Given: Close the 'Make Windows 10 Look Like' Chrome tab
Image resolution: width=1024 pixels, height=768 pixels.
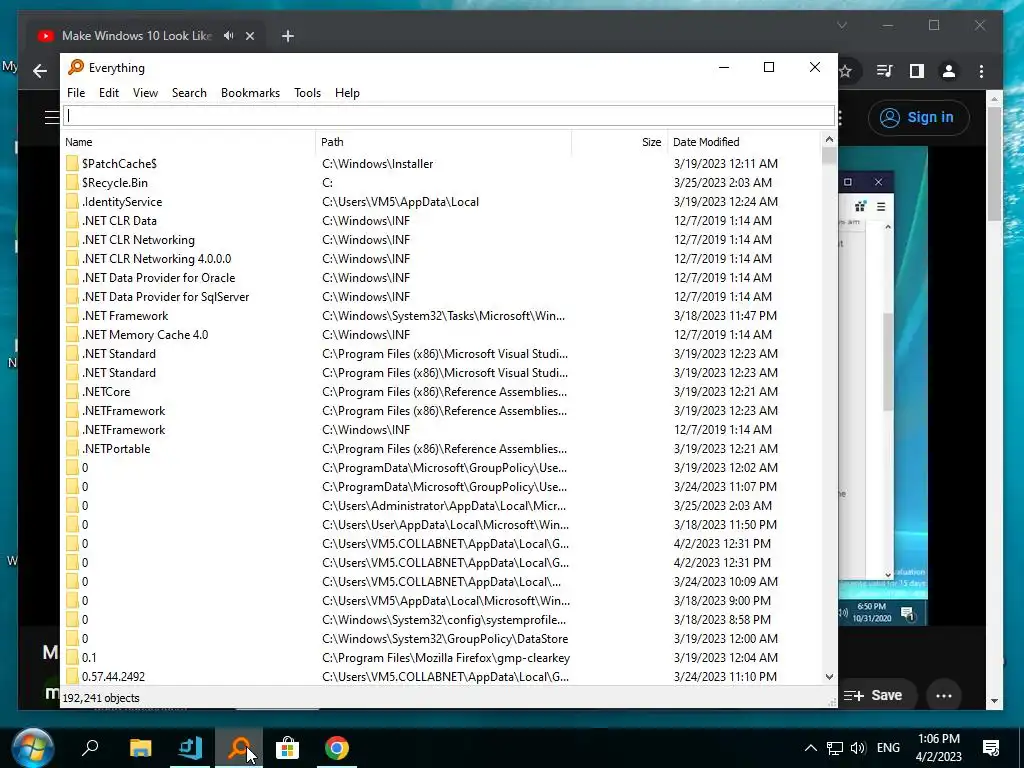Looking at the screenshot, I should [249, 36].
